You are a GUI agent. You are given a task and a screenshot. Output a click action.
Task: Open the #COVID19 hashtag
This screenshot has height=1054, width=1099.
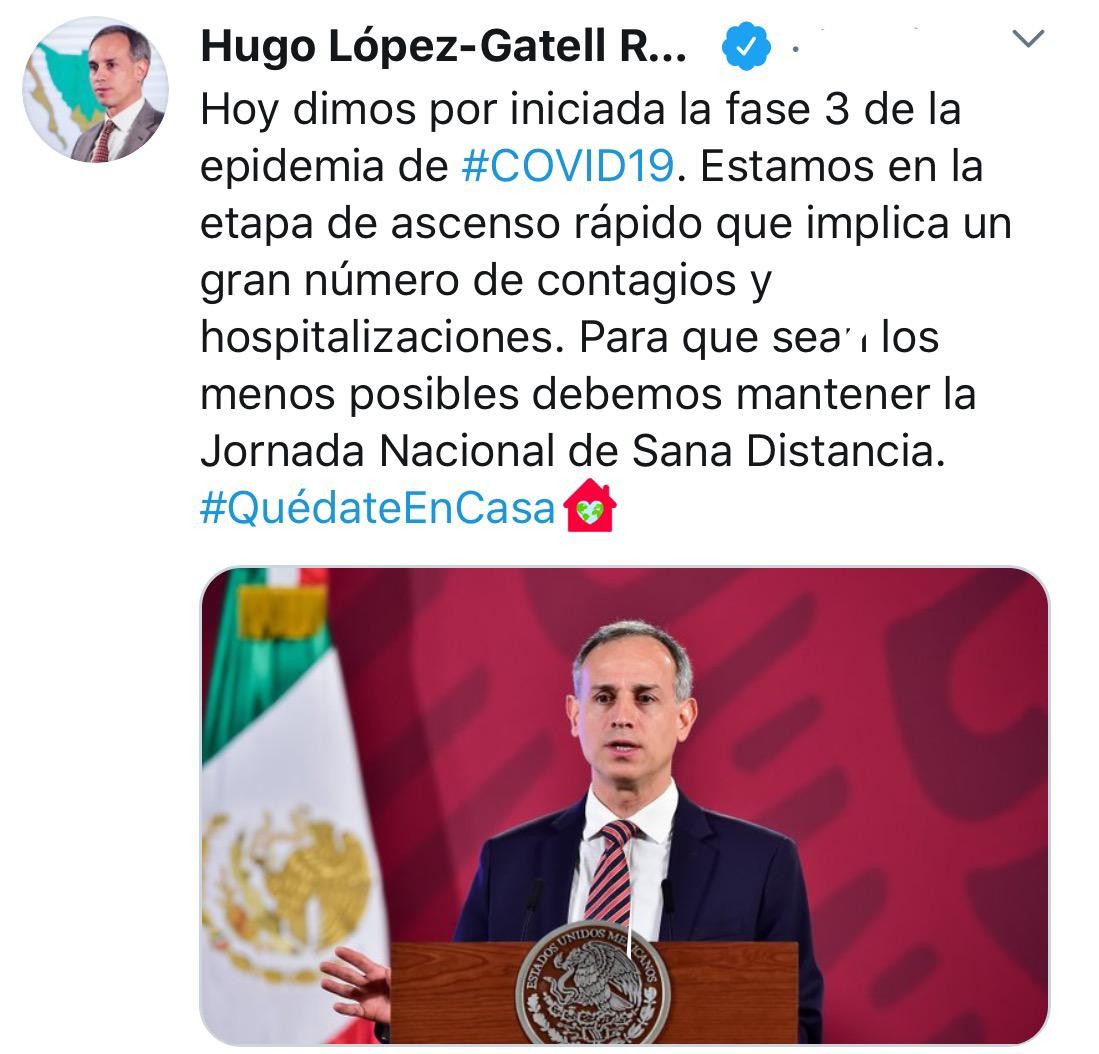click(x=568, y=167)
